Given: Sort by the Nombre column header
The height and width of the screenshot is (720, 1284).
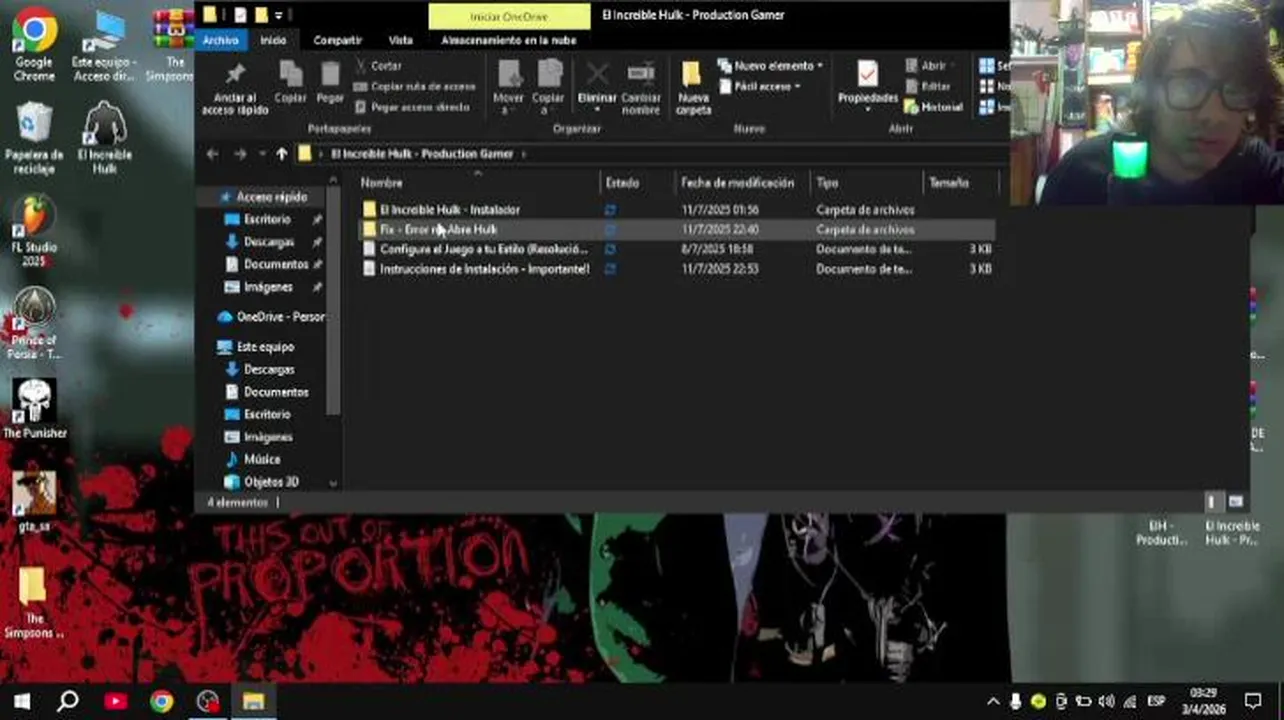Looking at the screenshot, I should tap(381, 183).
